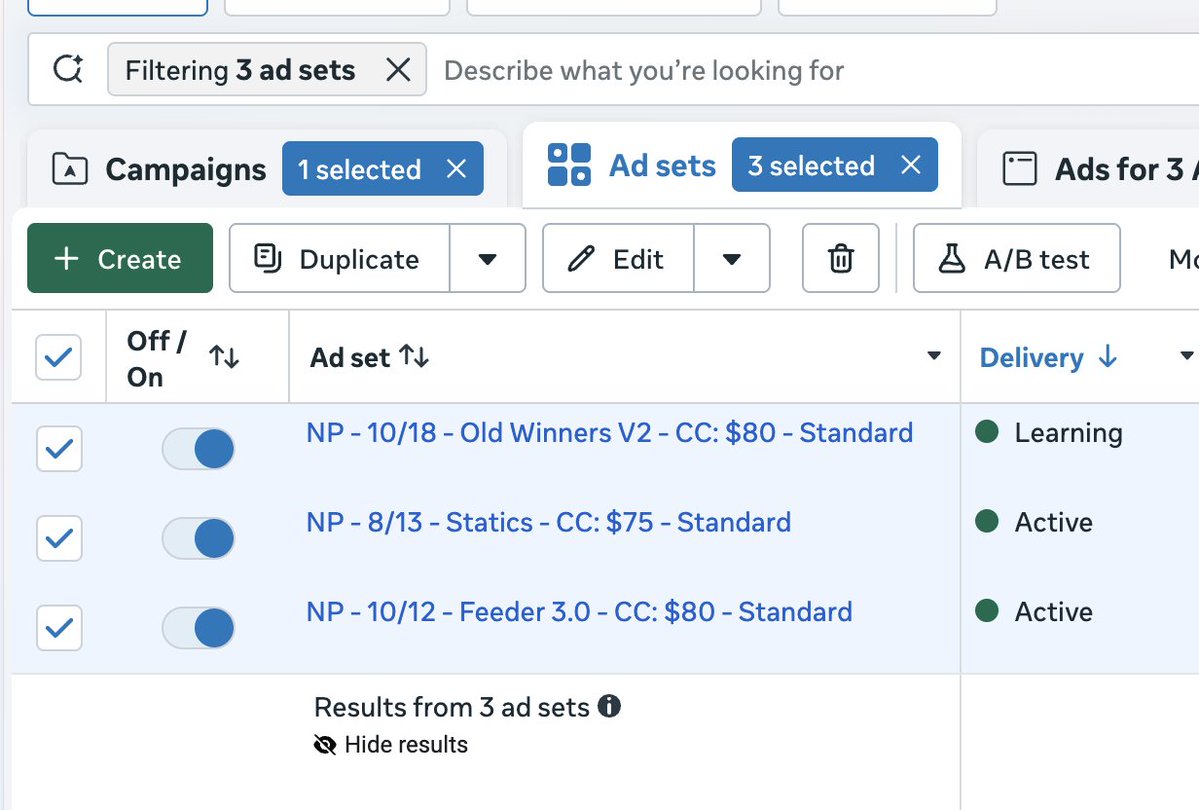Sort by Ad set name arrows
1199x810 pixels.
(x=414, y=356)
